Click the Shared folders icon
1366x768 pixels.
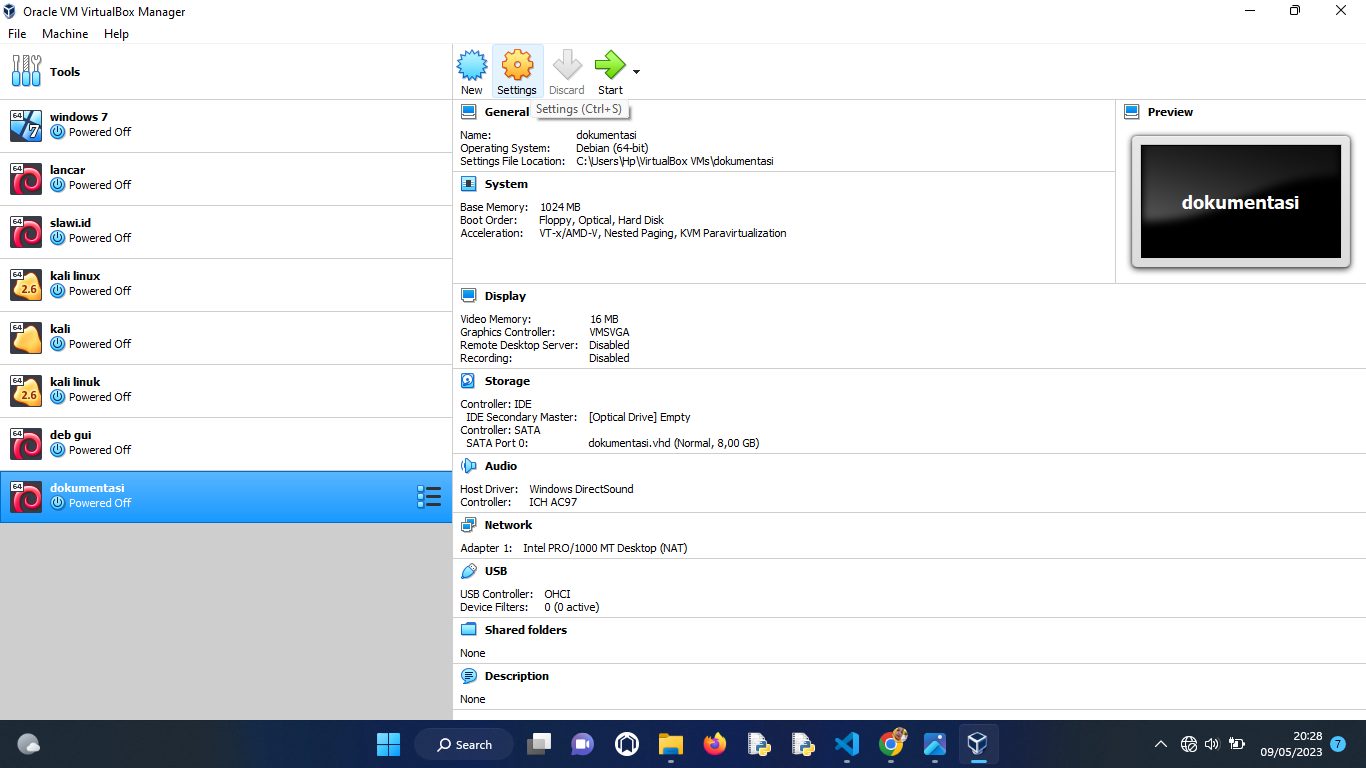(x=468, y=630)
